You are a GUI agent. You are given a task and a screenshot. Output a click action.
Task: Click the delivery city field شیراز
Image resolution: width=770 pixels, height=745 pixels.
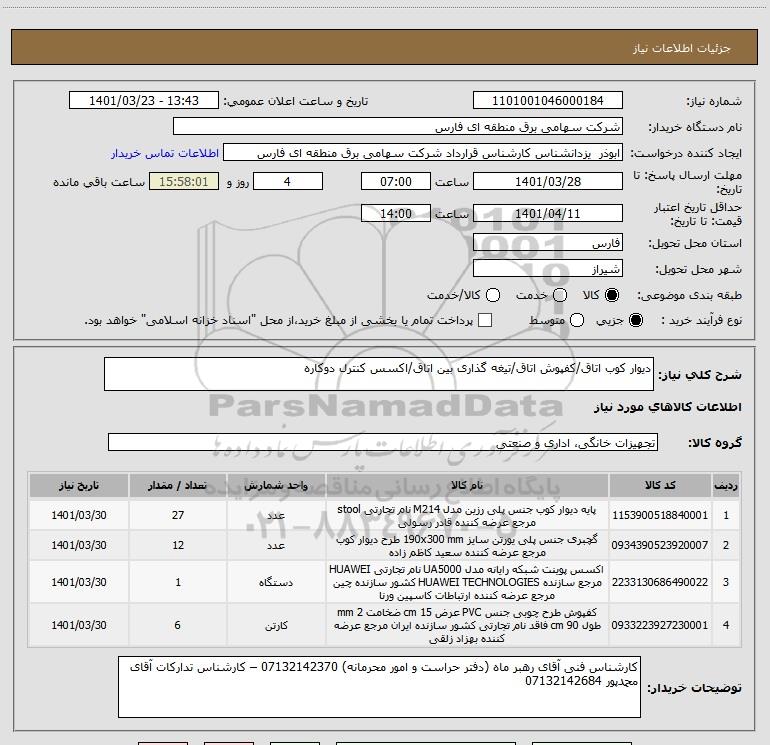(548, 269)
